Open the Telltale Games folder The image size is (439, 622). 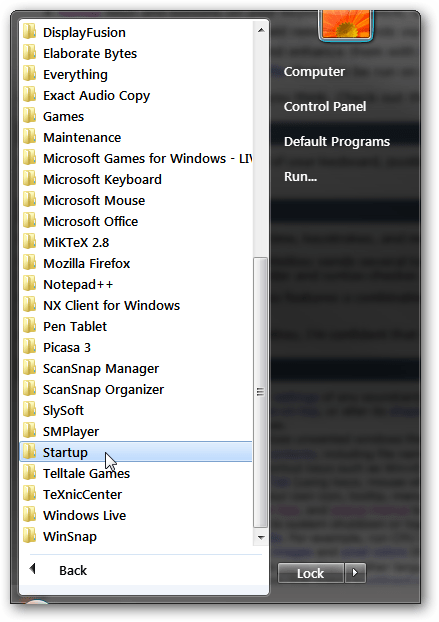pos(136,473)
